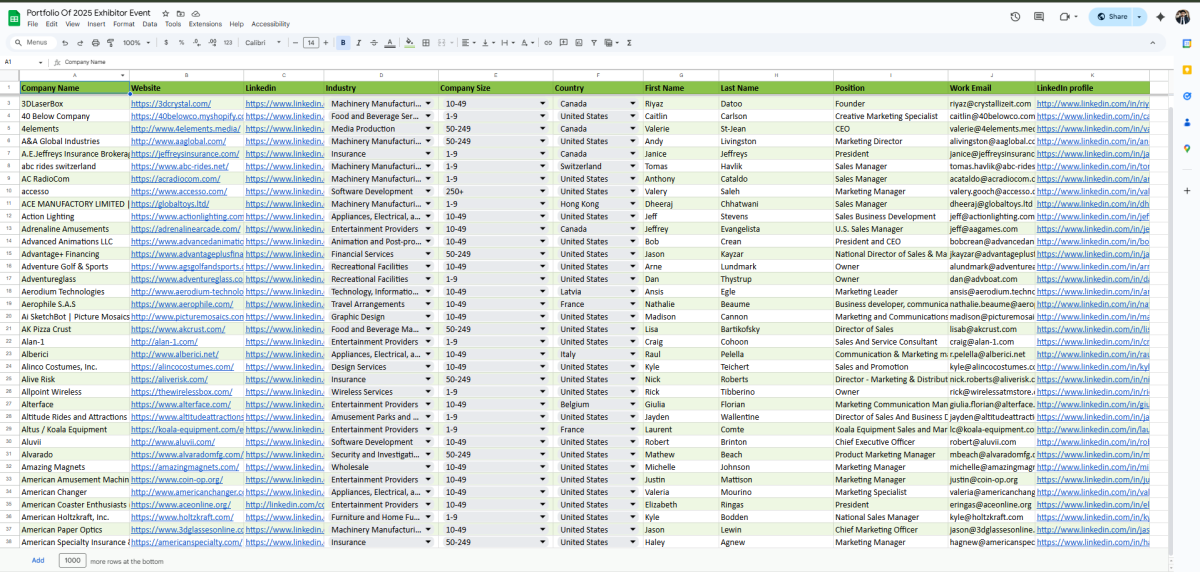Open the Calibri font dropdown
1200x572 pixels.
tap(263, 43)
